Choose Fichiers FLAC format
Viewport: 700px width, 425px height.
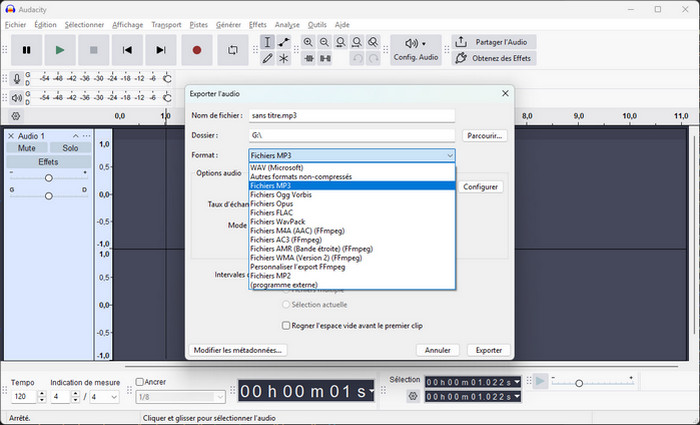(352, 212)
